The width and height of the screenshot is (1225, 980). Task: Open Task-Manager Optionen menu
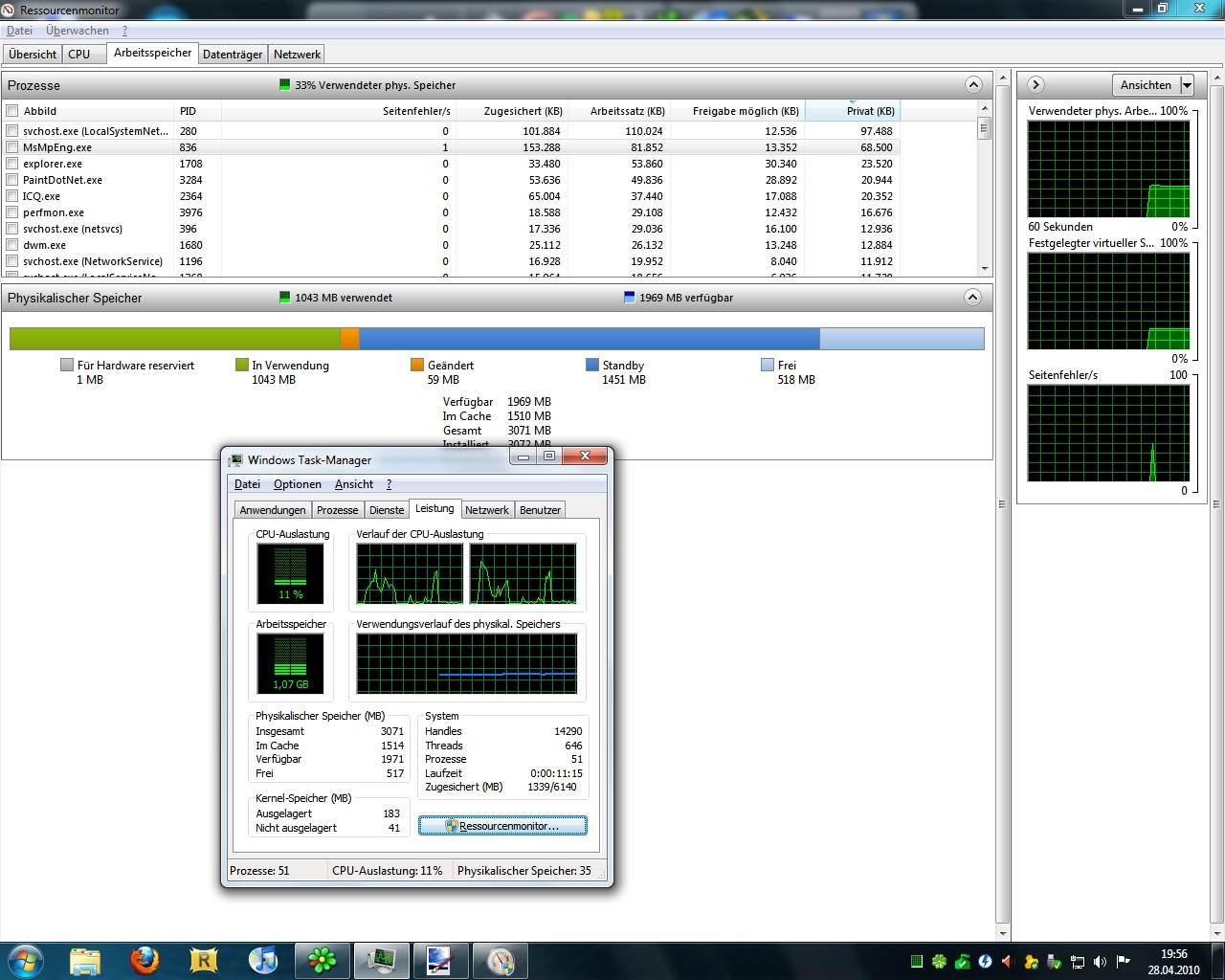tap(298, 484)
